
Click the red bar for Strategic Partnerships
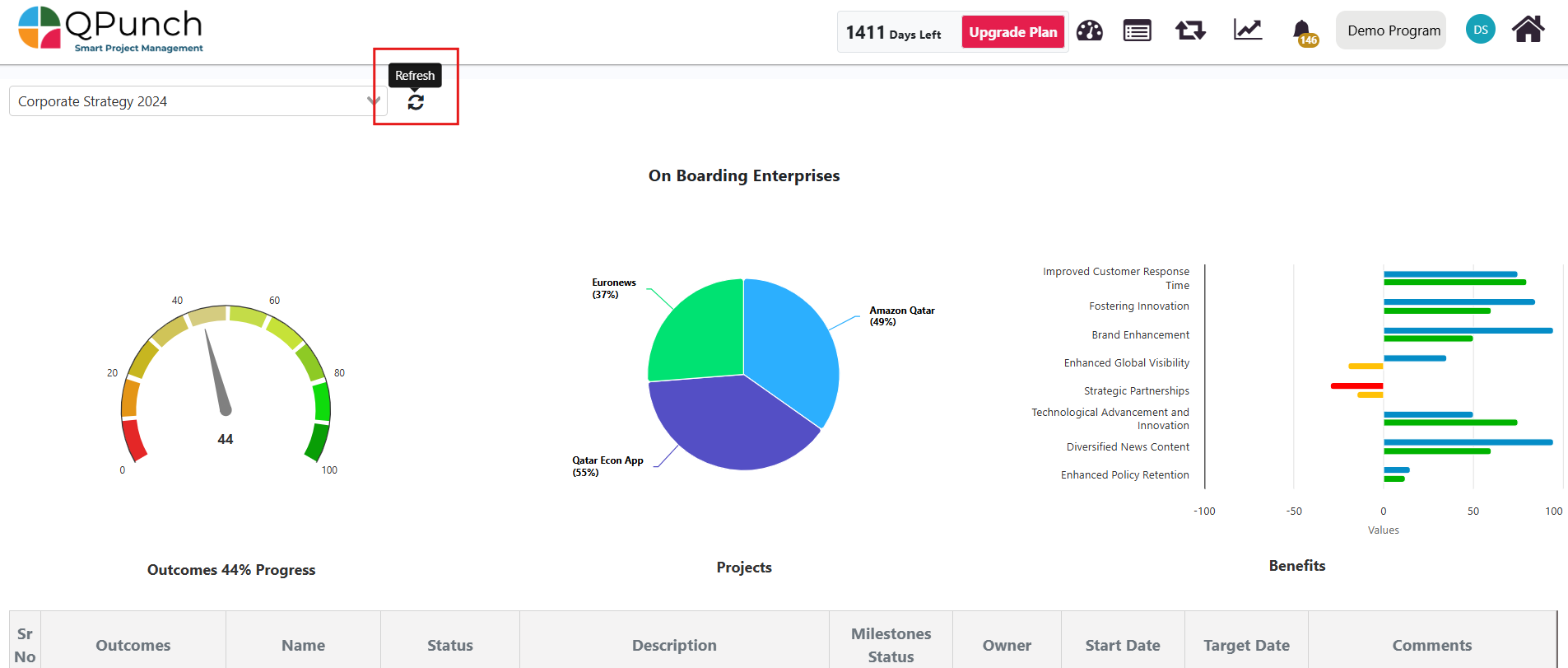tap(1356, 385)
